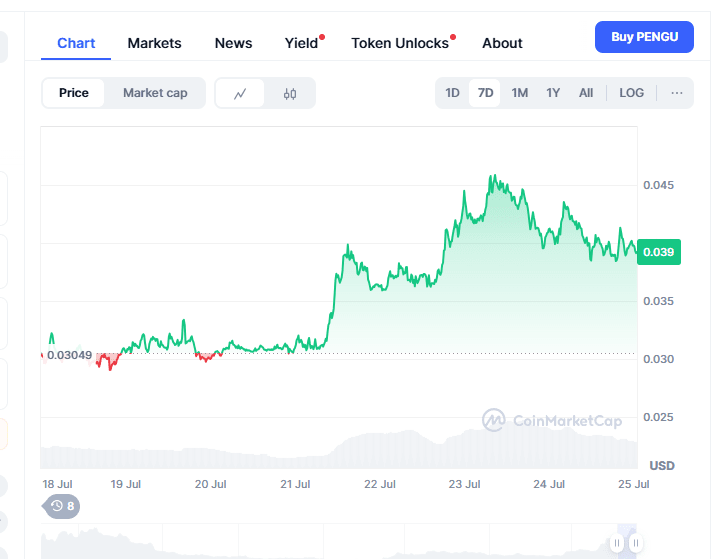Select the 1Y time range
This screenshot has width=711, height=559.
pos(553,93)
